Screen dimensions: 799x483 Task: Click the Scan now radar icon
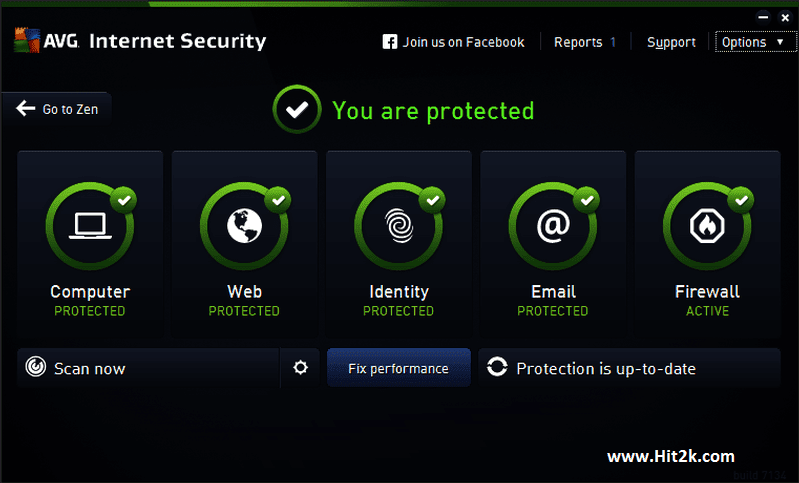point(36,368)
